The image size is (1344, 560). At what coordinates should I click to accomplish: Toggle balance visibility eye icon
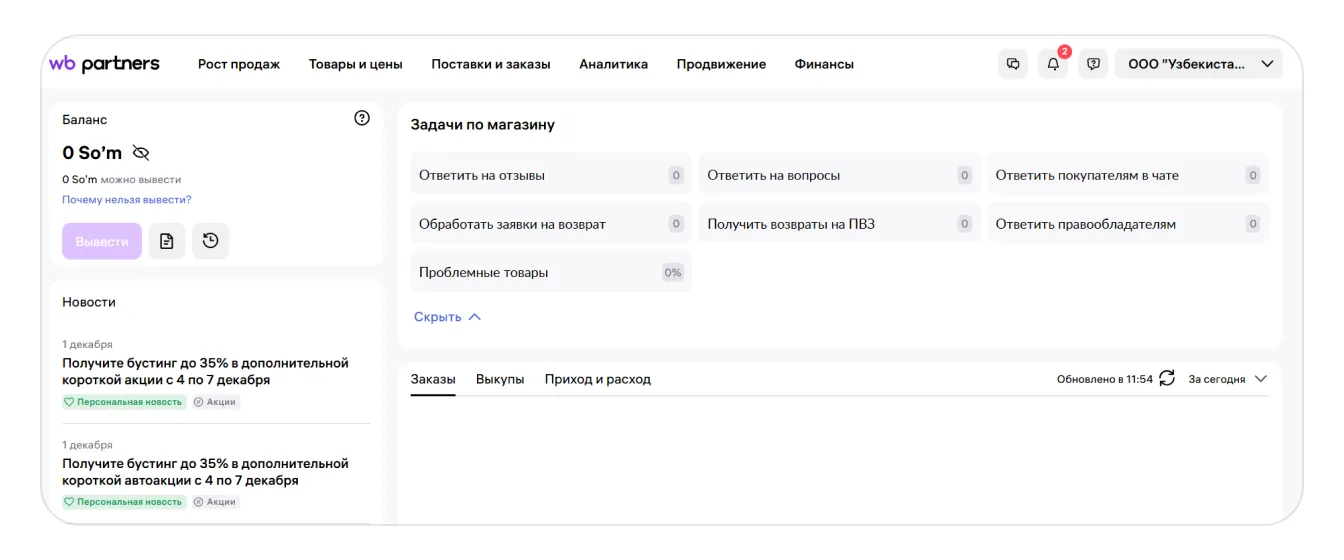point(141,153)
